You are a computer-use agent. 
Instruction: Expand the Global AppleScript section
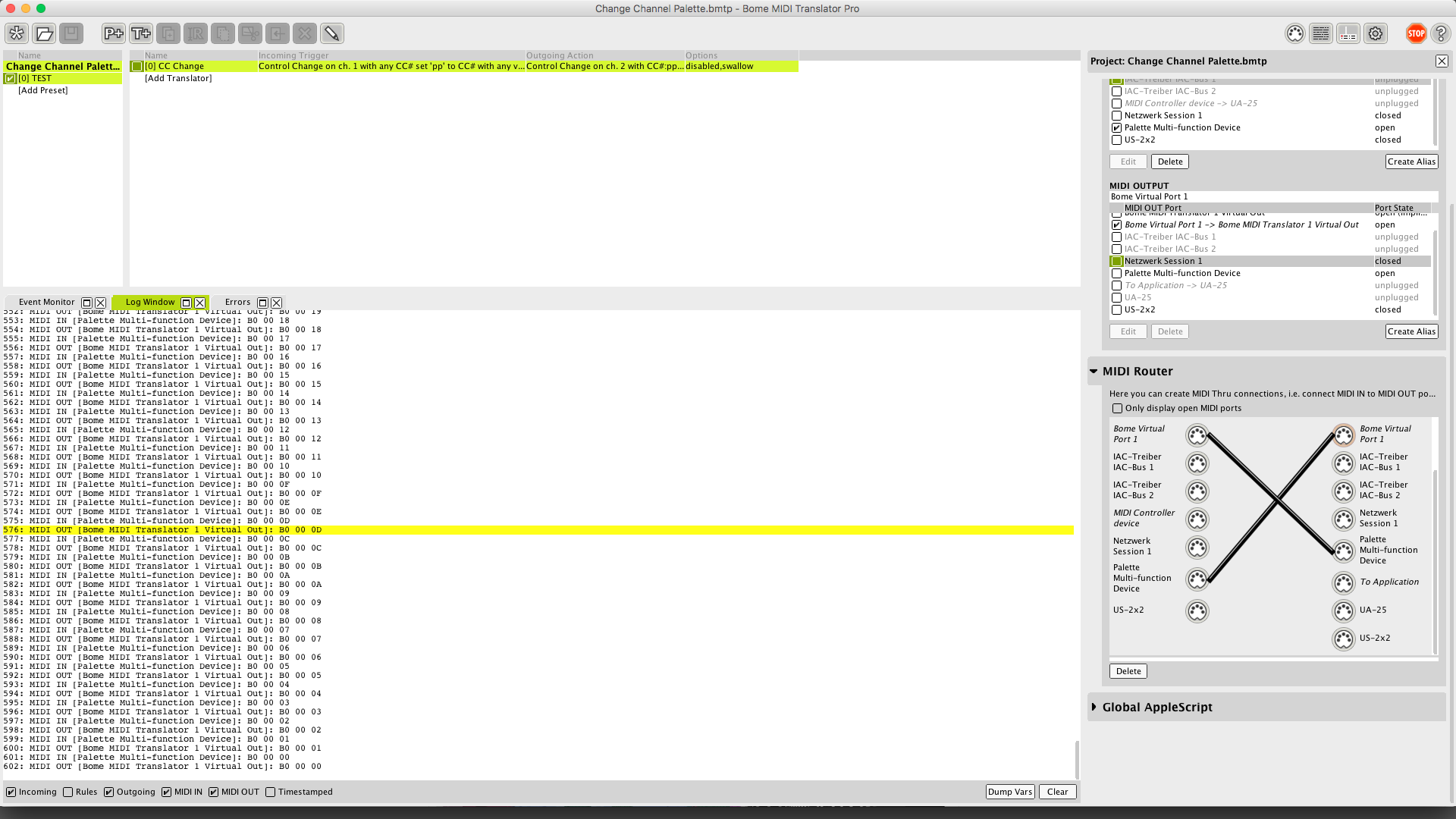[1094, 708]
